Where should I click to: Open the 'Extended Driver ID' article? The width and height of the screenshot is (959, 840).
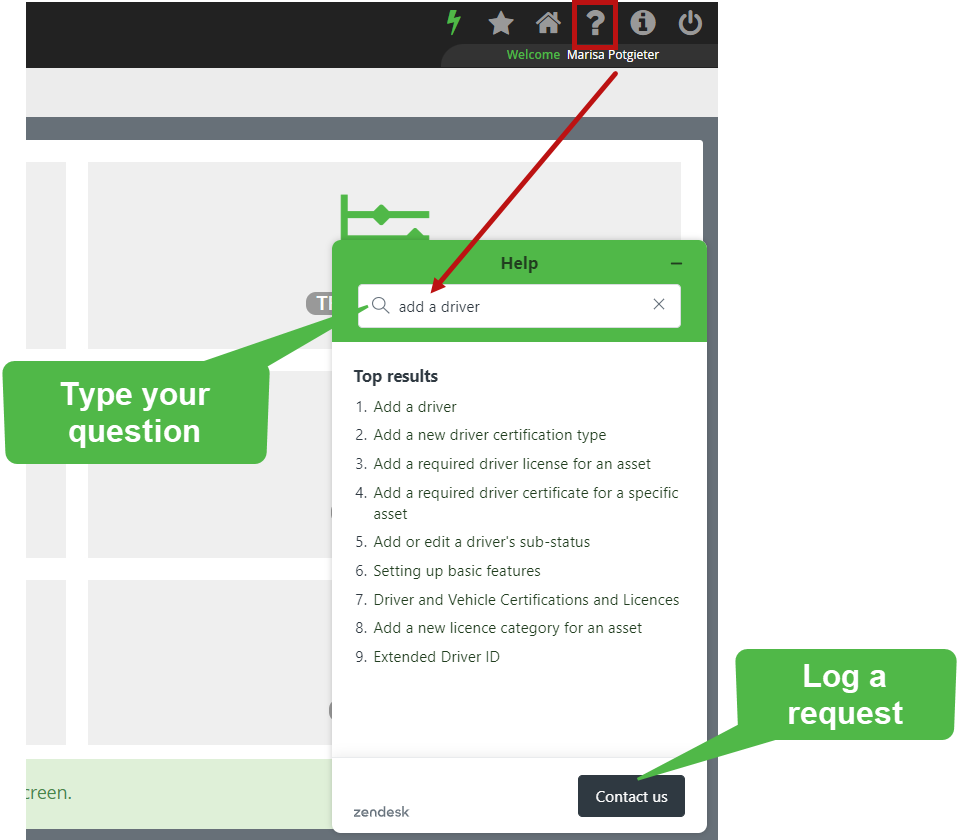point(436,656)
